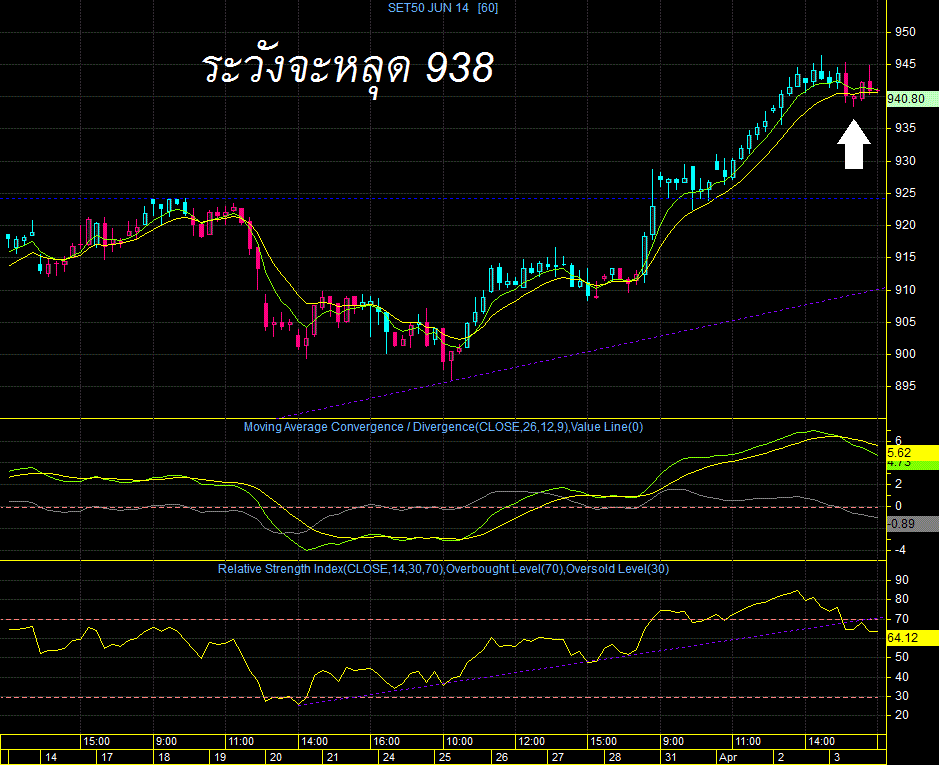Click the Relative Strength Index title text

(443, 569)
